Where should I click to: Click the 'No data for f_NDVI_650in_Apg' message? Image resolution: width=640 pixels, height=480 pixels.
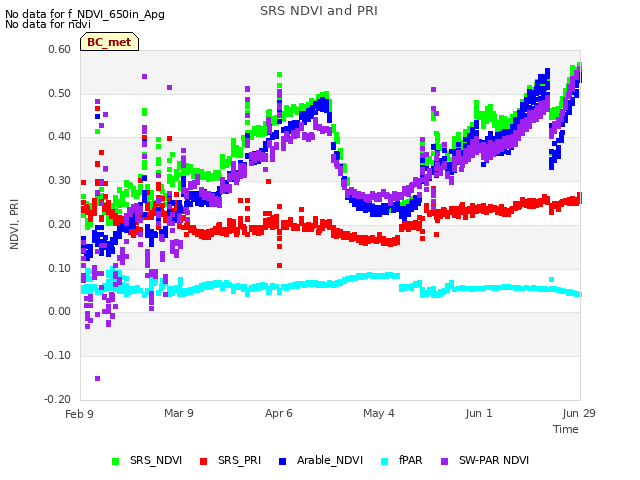coord(85,14)
